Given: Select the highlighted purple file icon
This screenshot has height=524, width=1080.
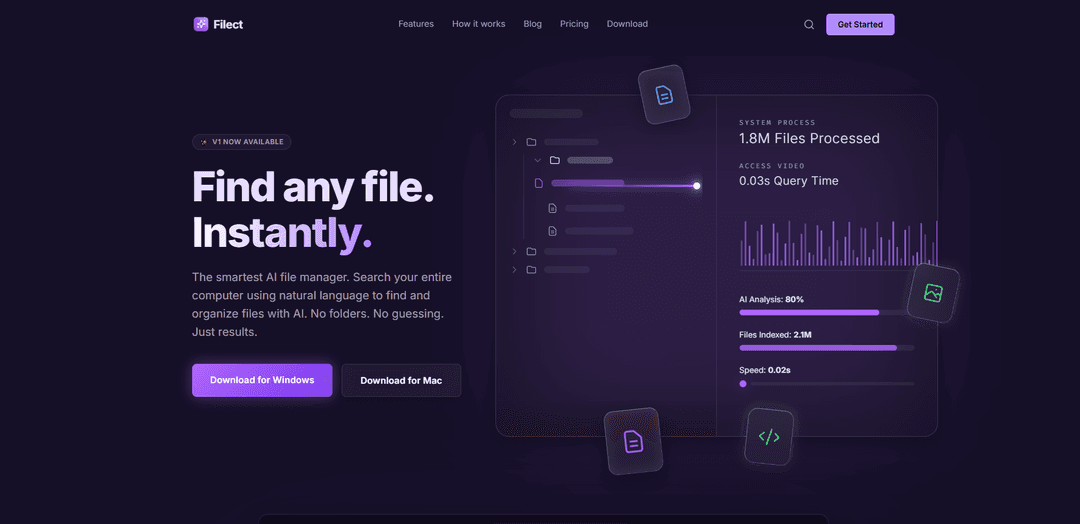Looking at the screenshot, I should [539, 183].
